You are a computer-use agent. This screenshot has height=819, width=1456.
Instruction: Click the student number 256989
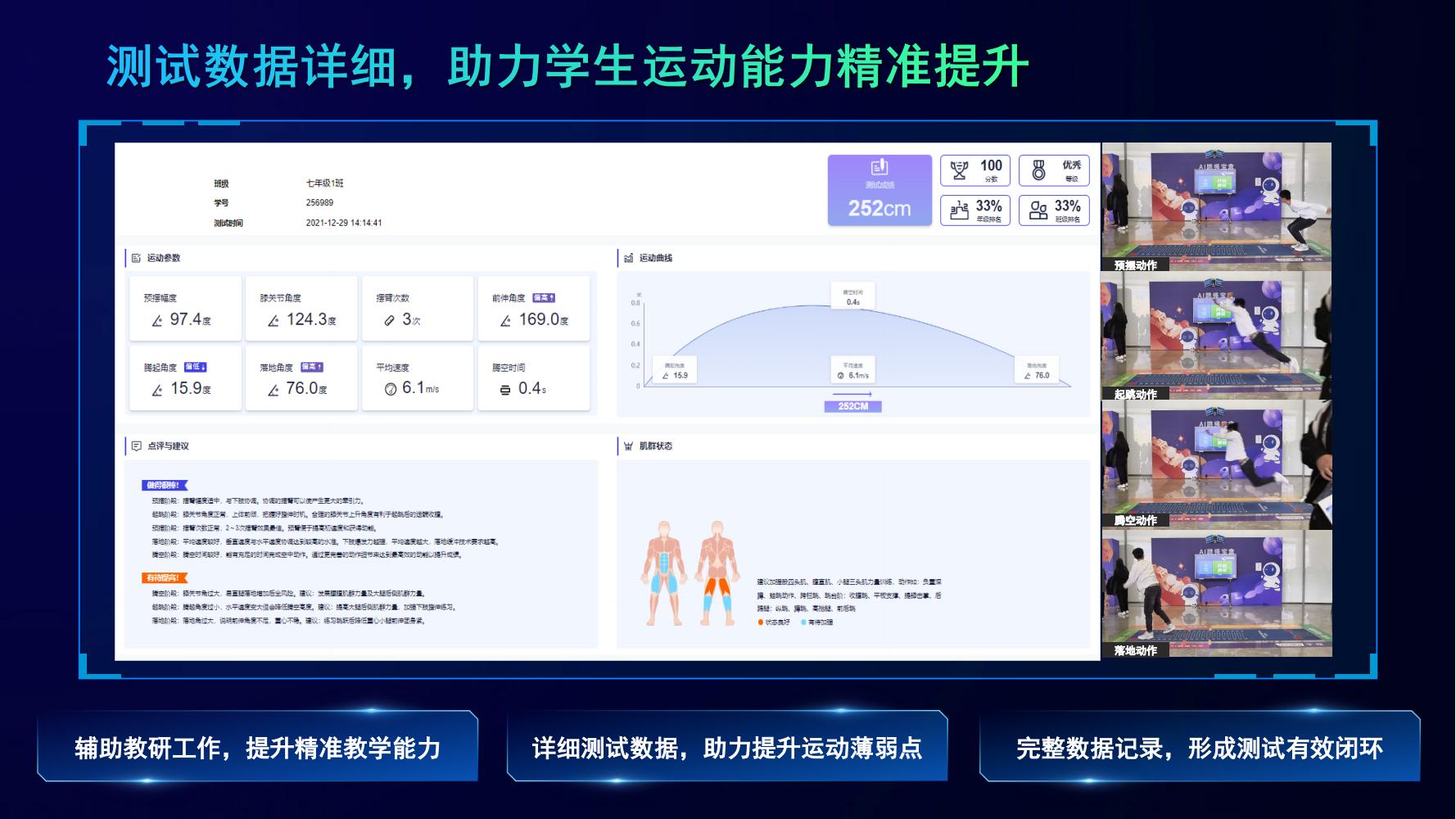[319, 203]
